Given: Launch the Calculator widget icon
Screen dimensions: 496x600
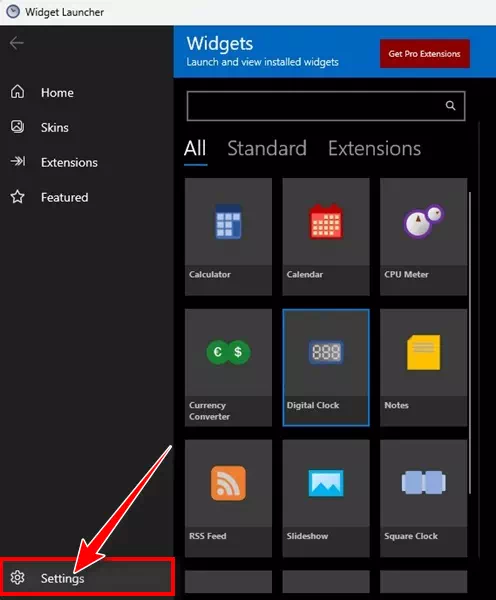Looking at the screenshot, I should click(228, 222).
